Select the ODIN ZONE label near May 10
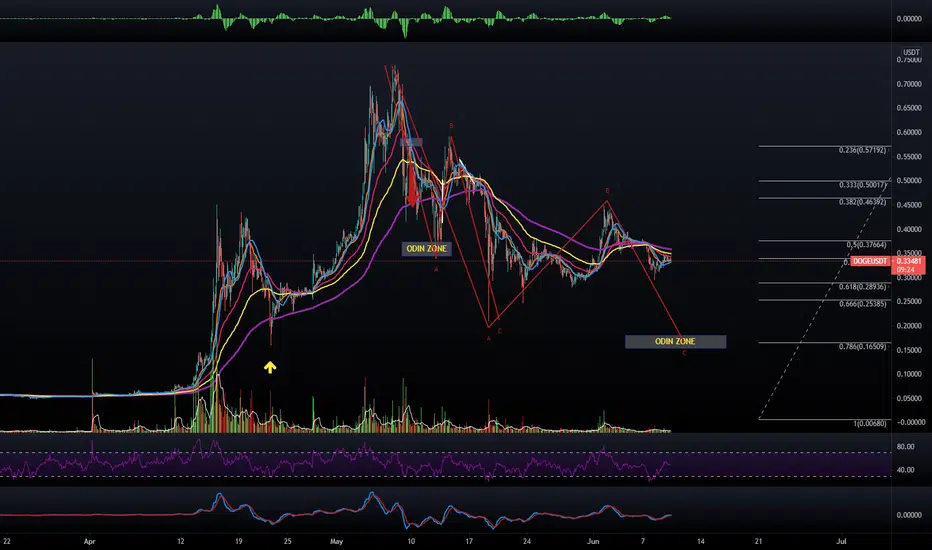 [x=426, y=249]
